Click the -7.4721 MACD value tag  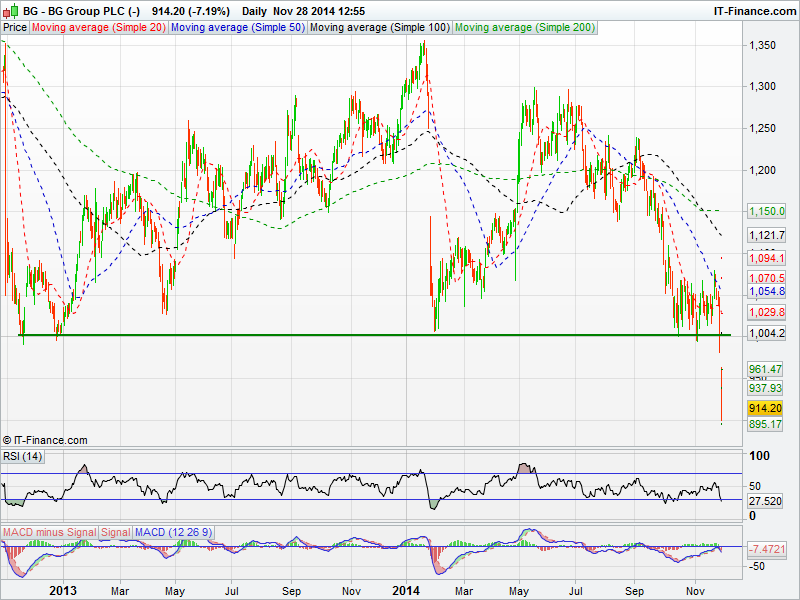tap(768, 550)
